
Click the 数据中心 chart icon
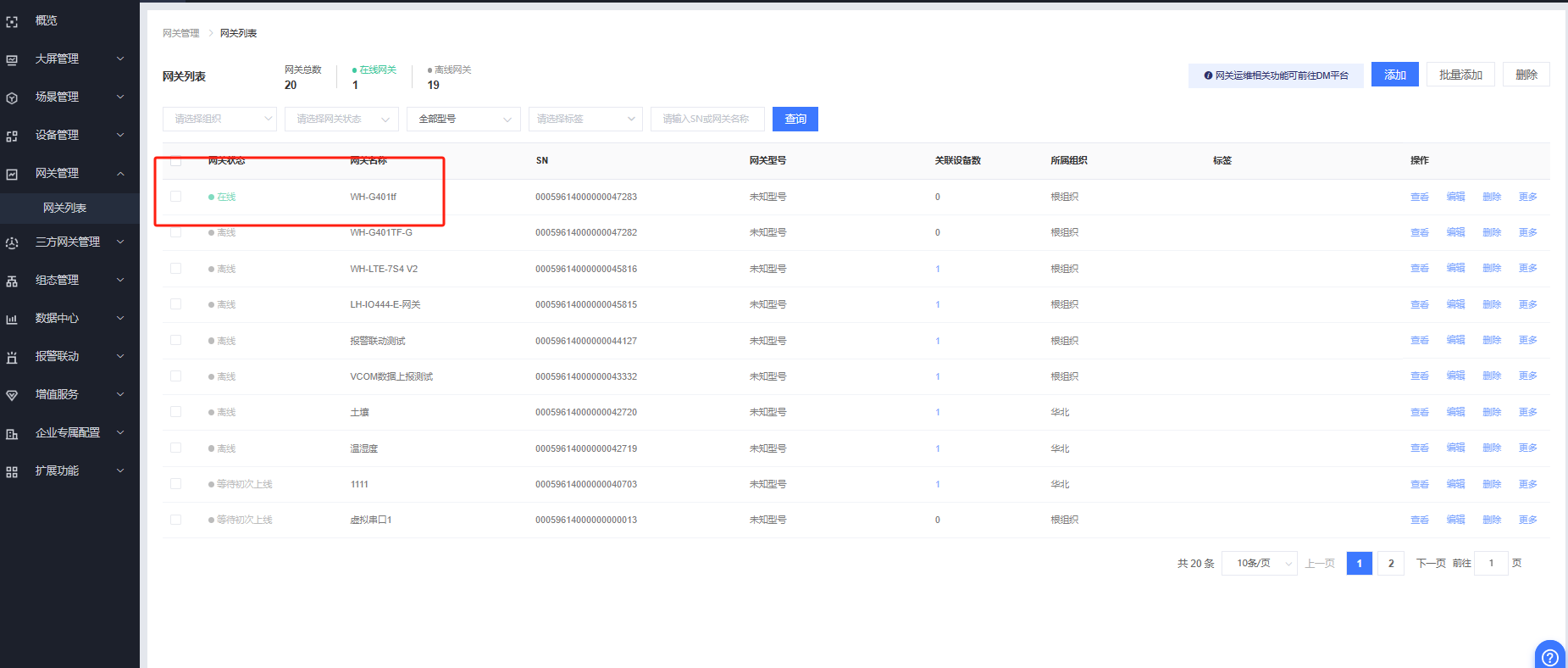tap(12, 319)
